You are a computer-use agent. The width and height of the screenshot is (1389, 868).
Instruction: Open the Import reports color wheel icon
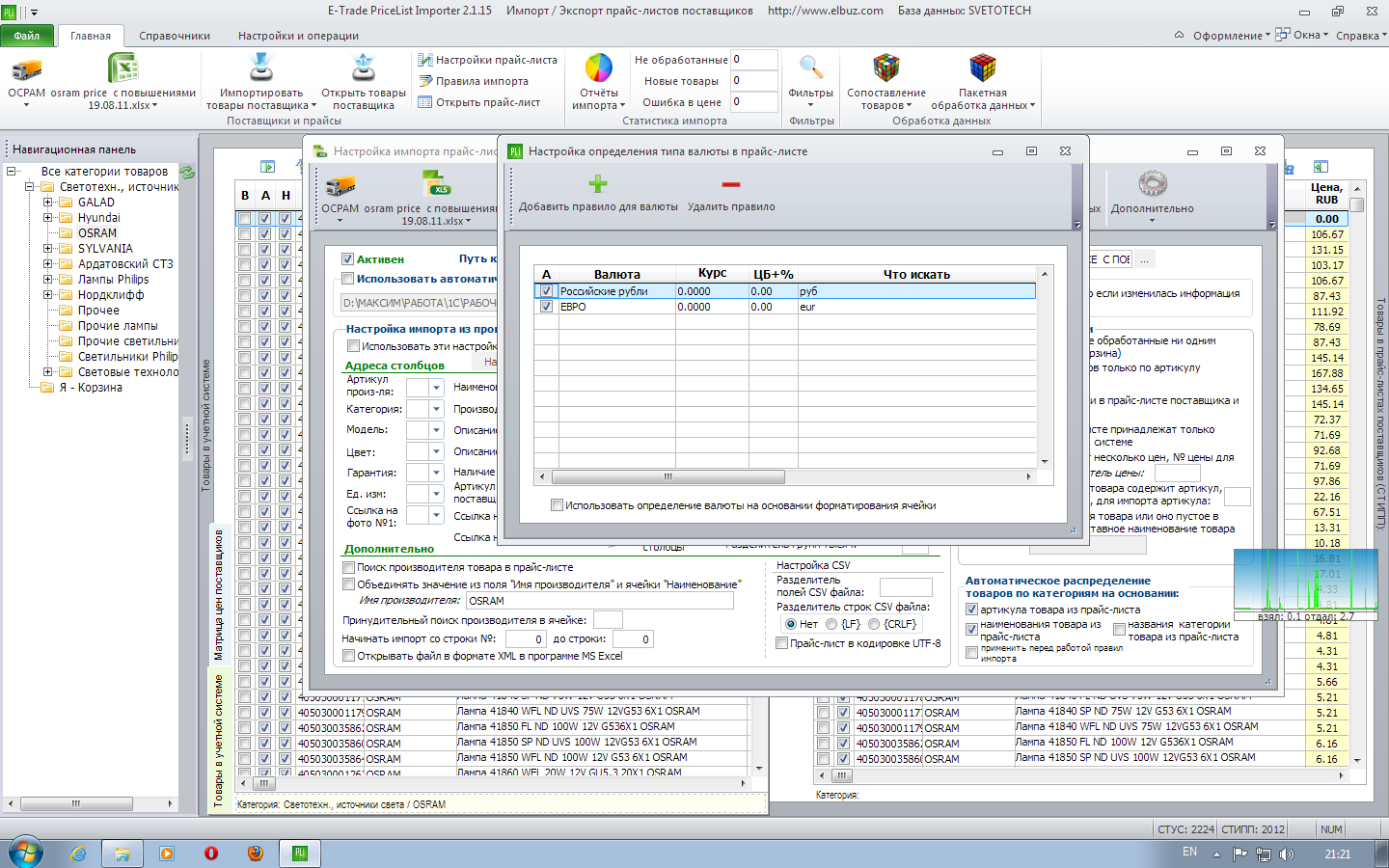click(599, 68)
